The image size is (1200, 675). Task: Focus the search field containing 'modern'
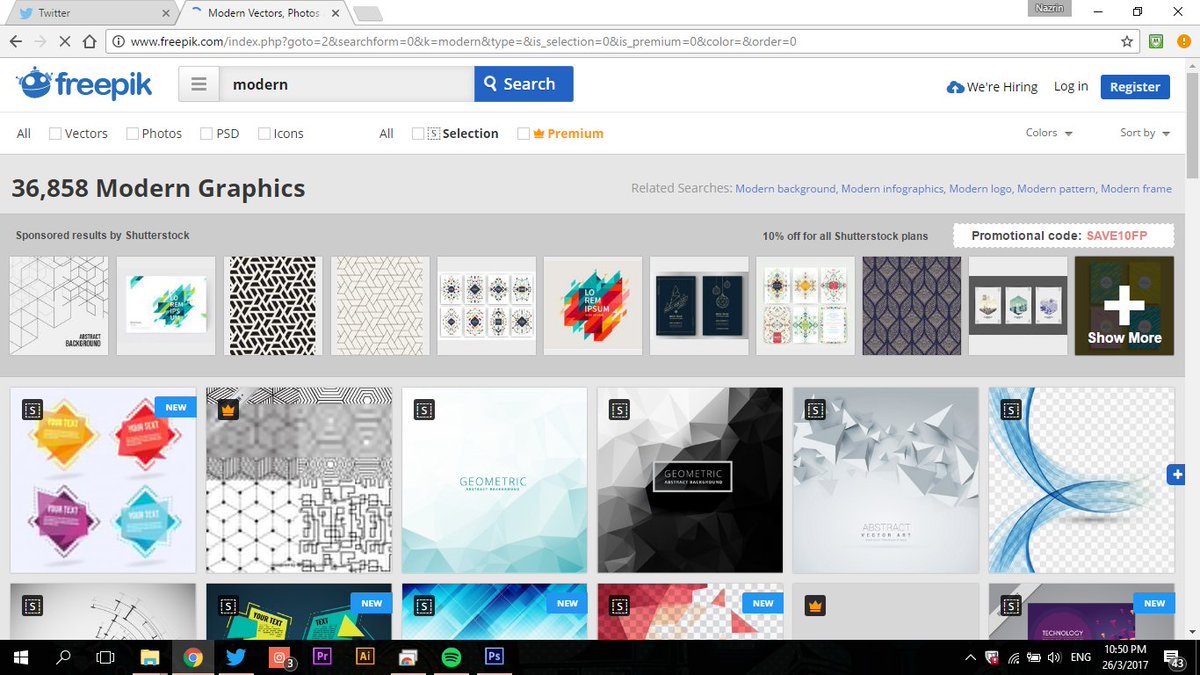(x=346, y=85)
